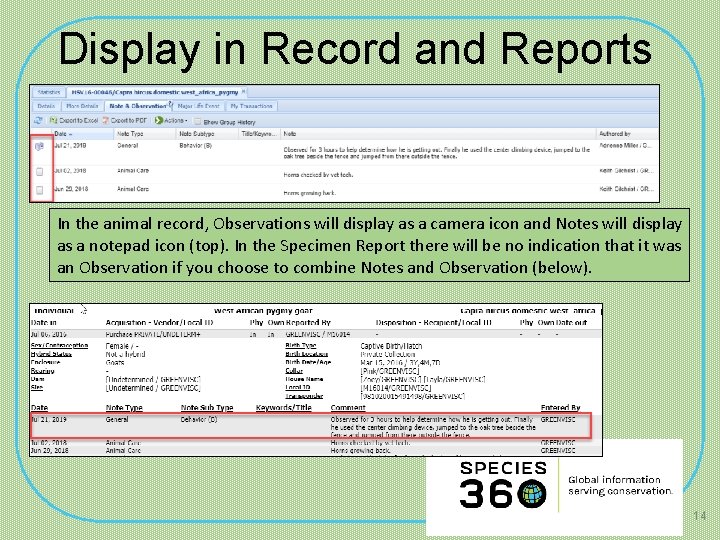
Task: Click the observation camera icon for Jul 21 row
Action: coord(39,146)
